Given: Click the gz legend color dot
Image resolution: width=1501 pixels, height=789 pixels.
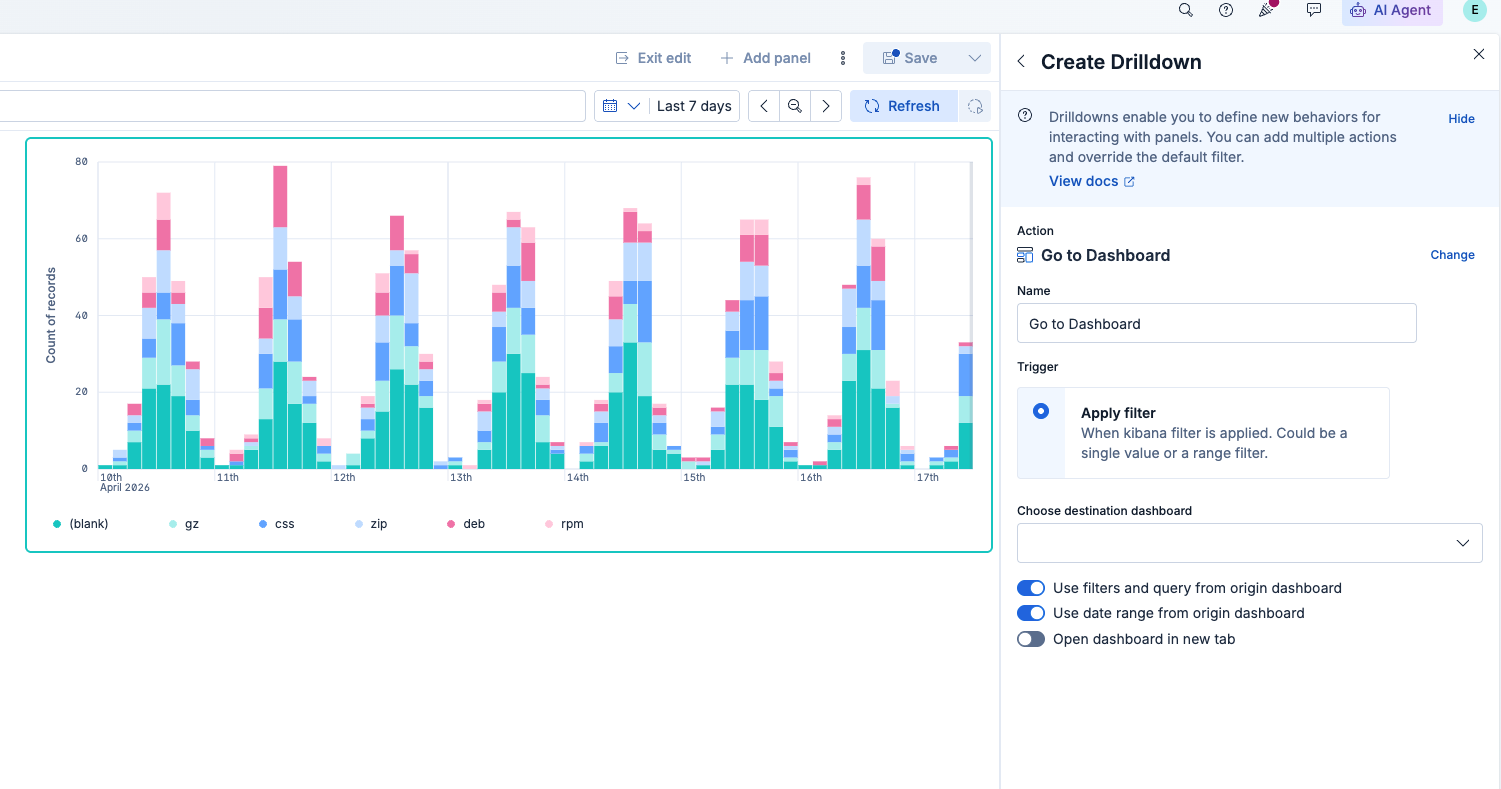Looking at the screenshot, I should (173, 524).
